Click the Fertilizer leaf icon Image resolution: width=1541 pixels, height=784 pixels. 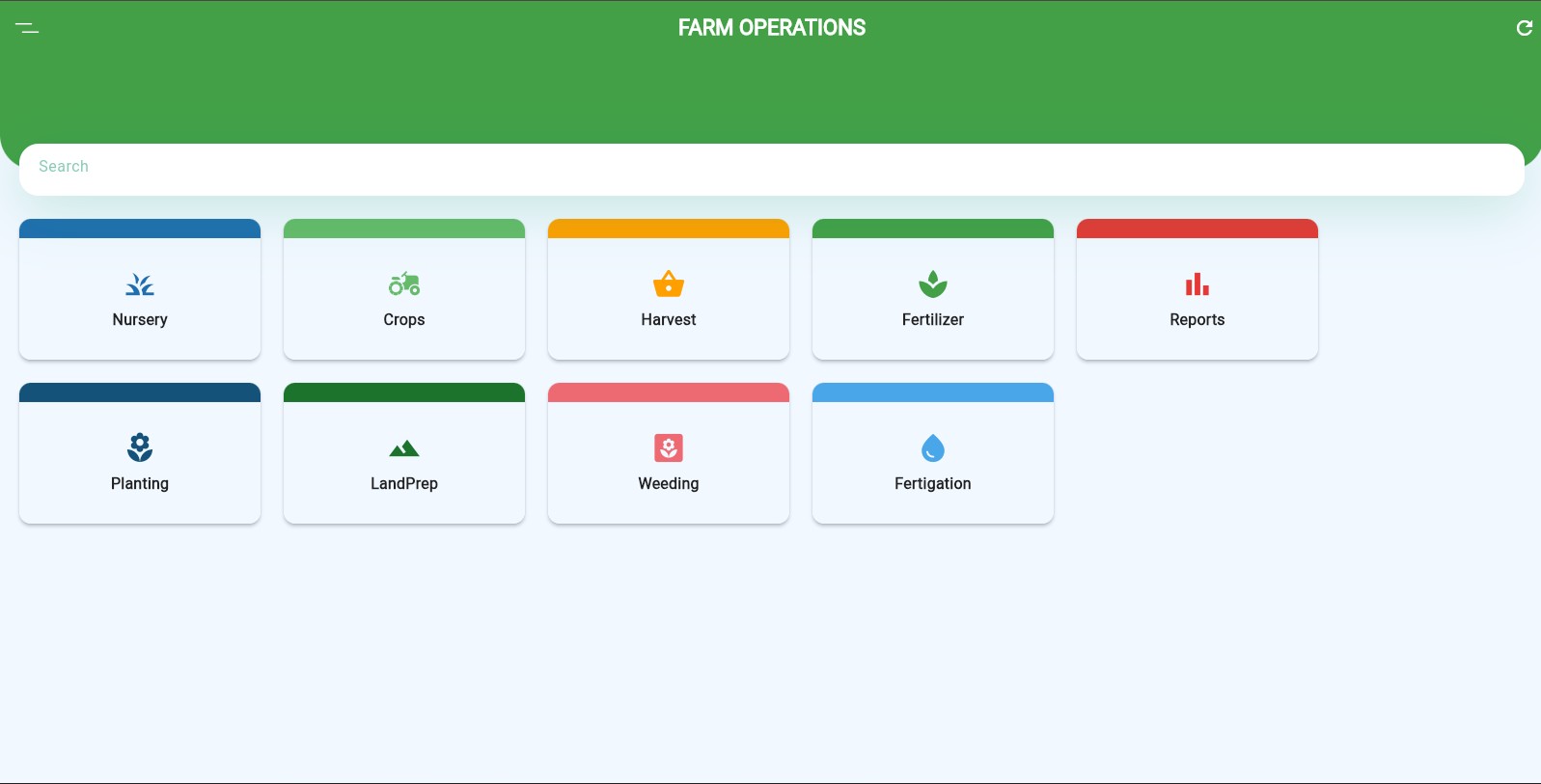[933, 284]
